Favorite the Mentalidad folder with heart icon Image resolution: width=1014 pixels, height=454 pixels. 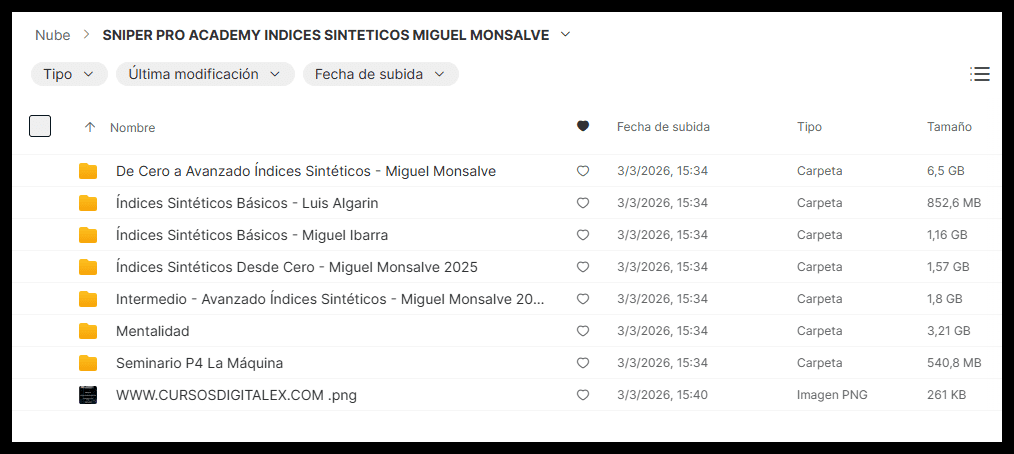[x=583, y=331]
